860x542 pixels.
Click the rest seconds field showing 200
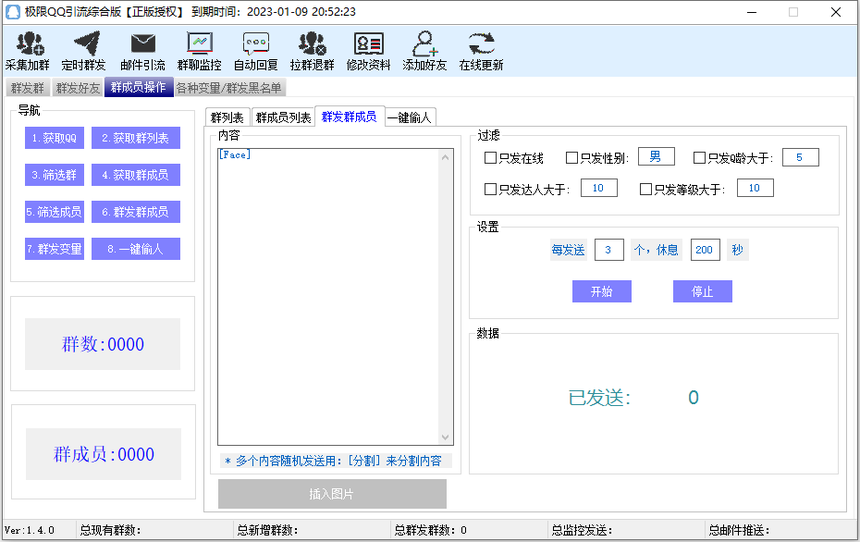(x=705, y=250)
